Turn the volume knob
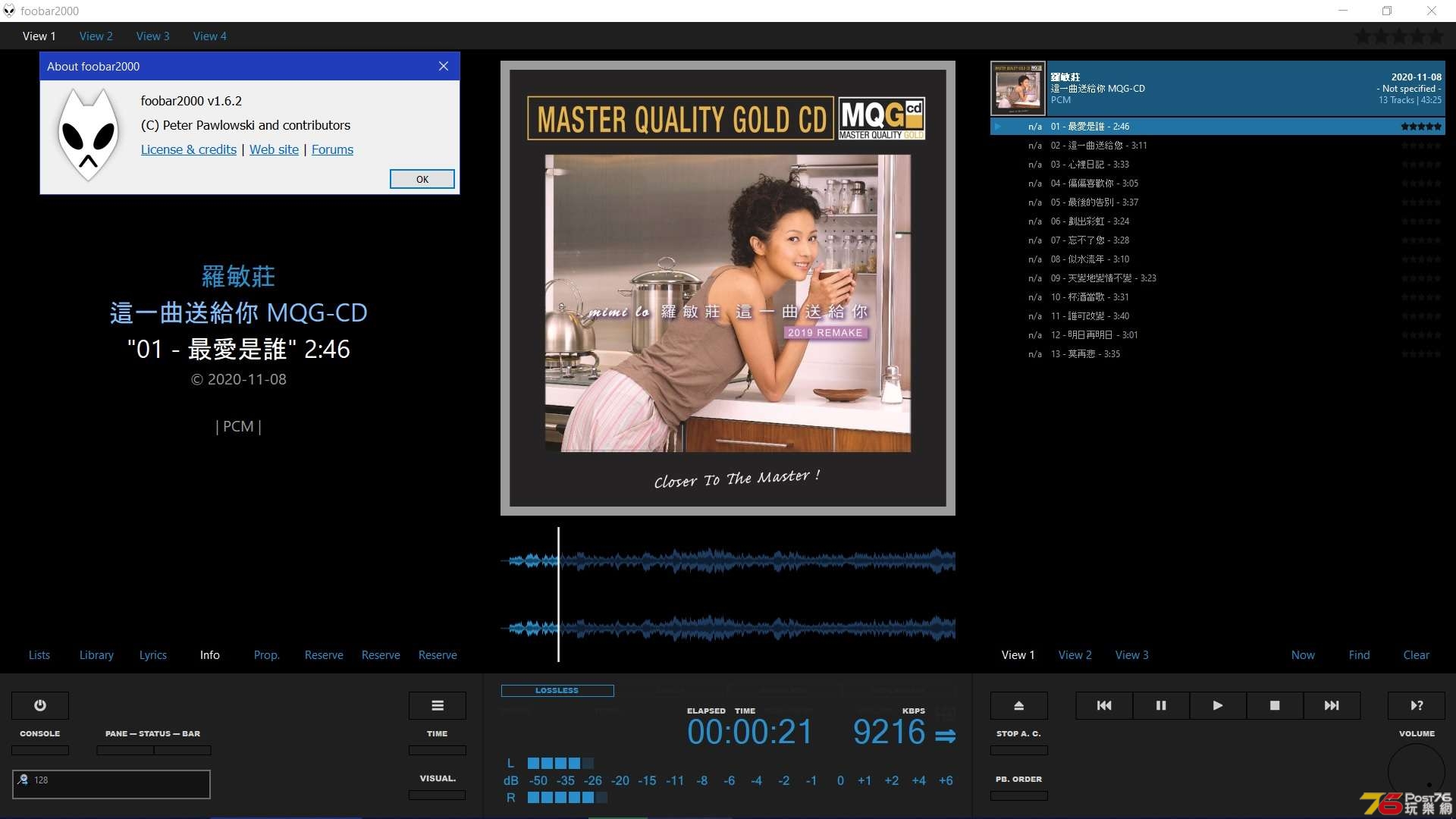1456x819 pixels. point(1417,772)
